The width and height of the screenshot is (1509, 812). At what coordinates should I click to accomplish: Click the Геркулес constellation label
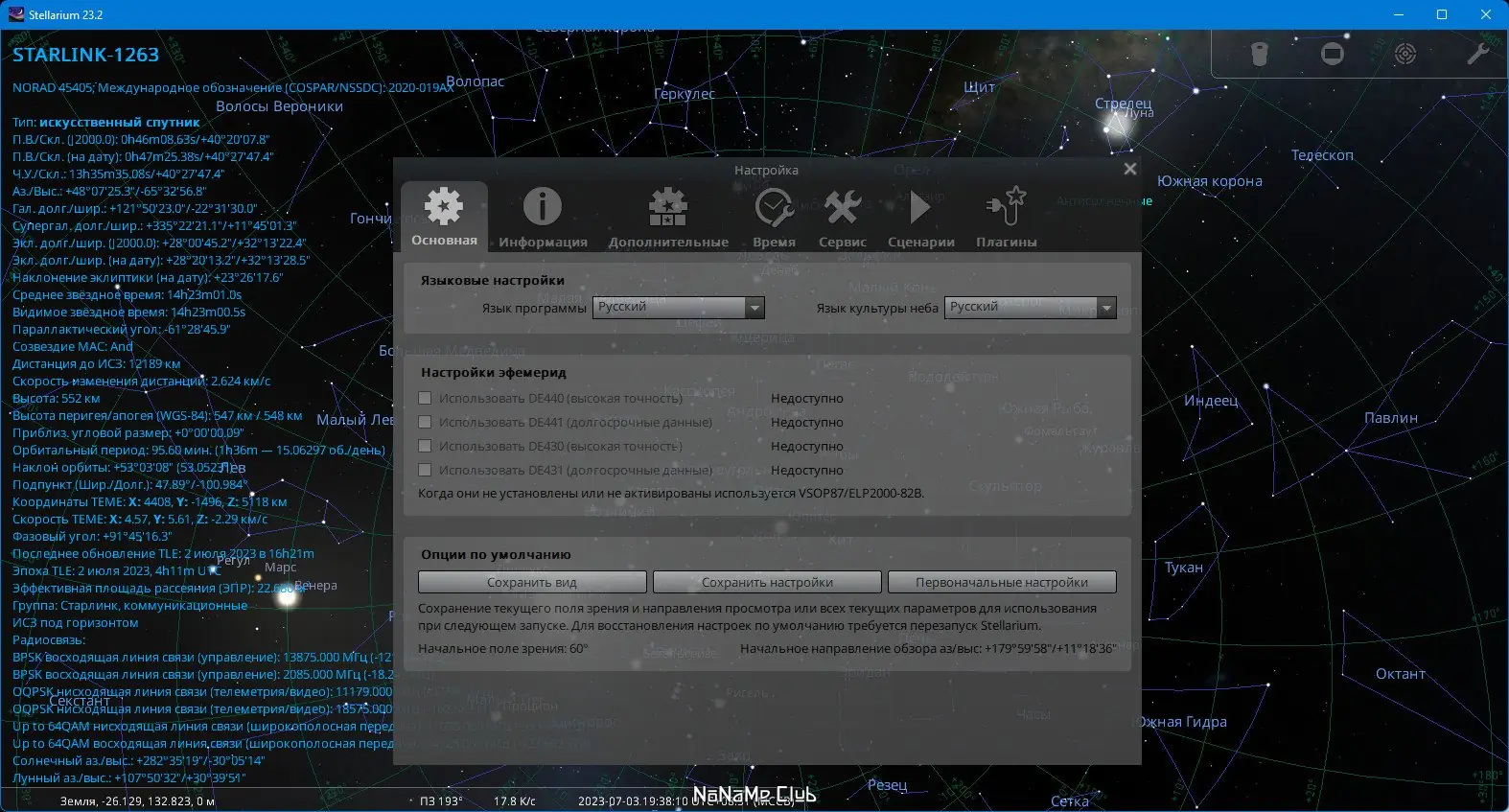tap(685, 94)
